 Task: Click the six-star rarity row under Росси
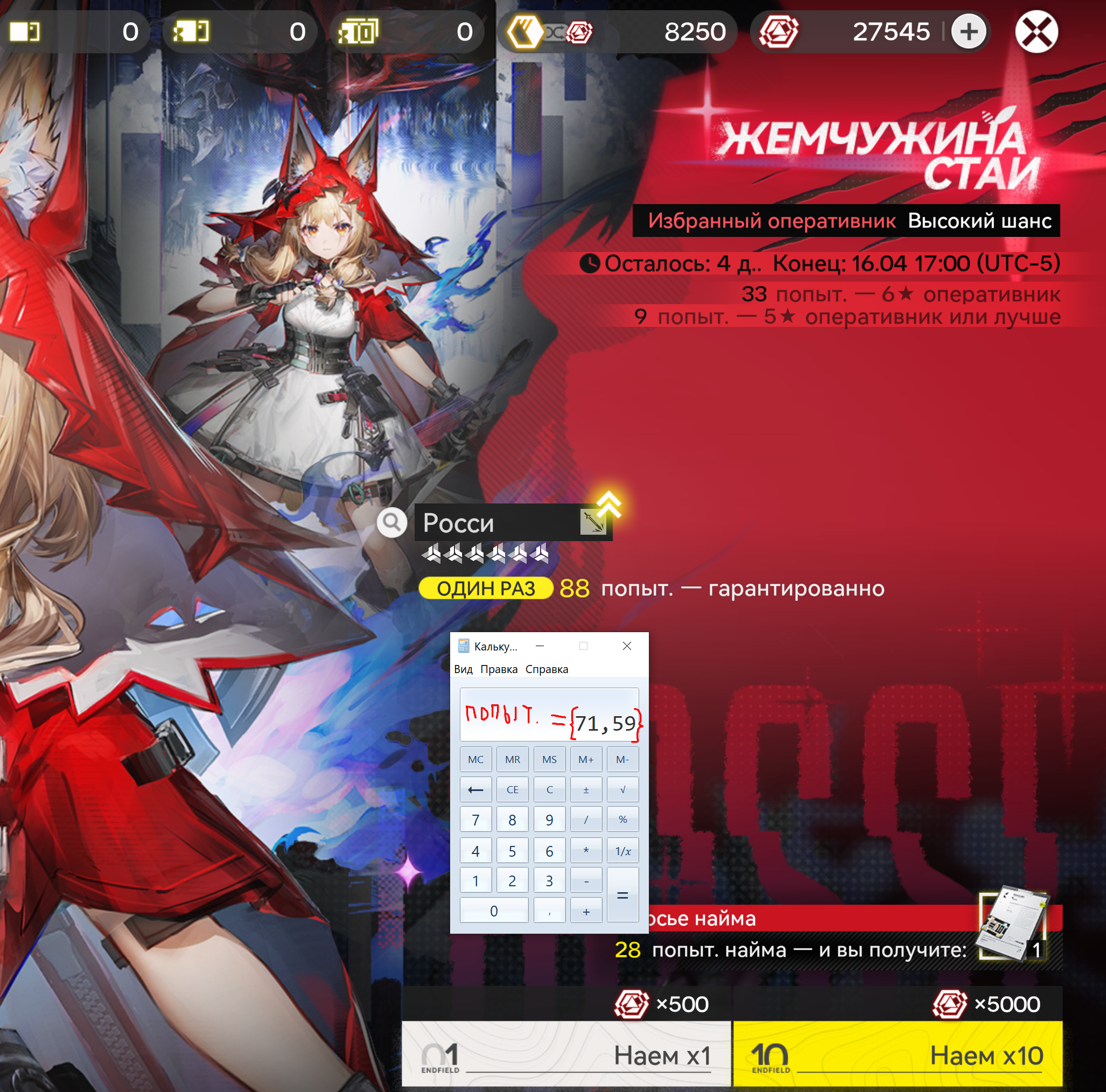click(x=485, y=554)
